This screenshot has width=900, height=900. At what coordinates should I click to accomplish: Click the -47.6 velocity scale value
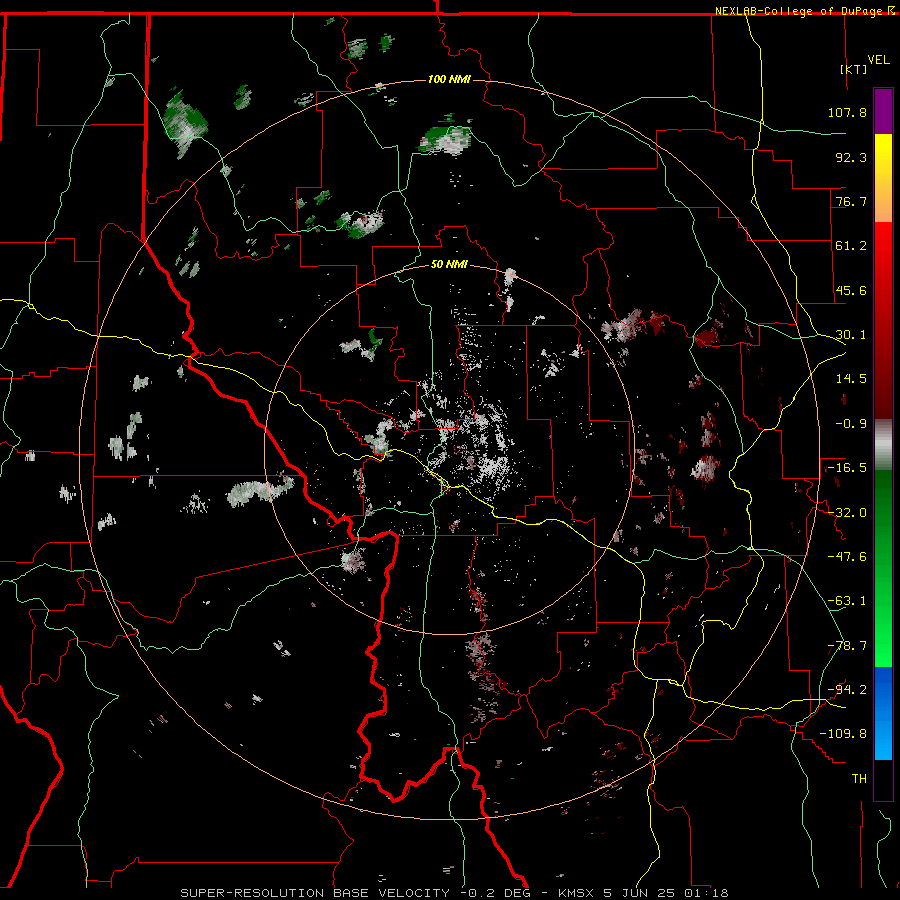(x=847, y=557)
